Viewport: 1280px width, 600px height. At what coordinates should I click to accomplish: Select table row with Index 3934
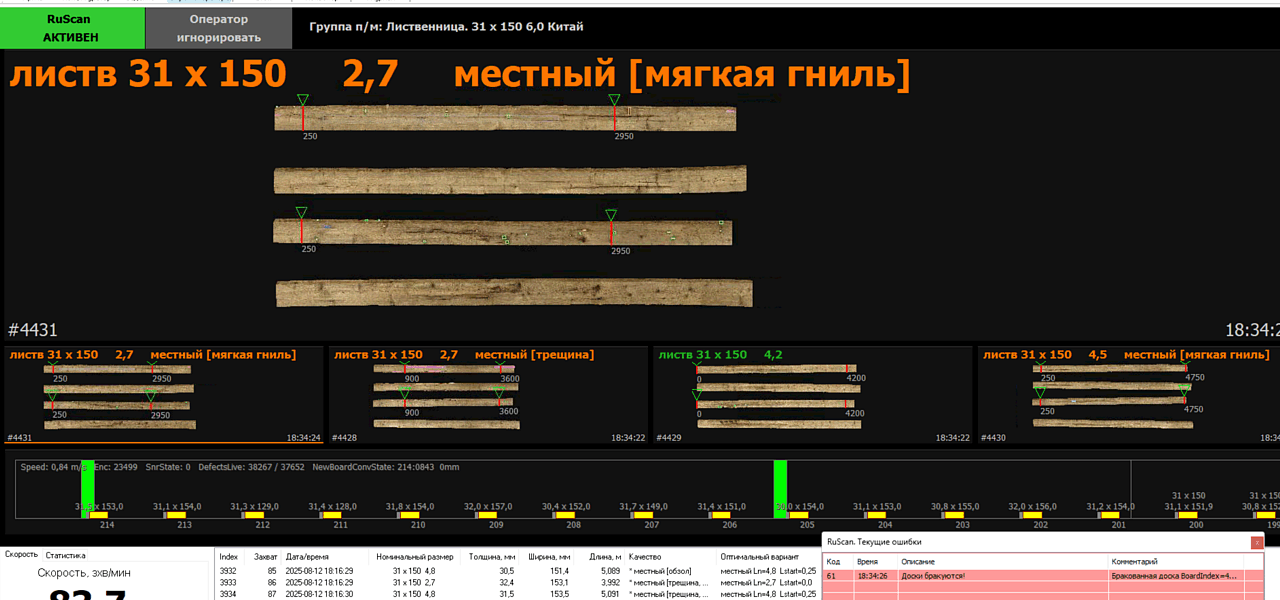[518, 594]
